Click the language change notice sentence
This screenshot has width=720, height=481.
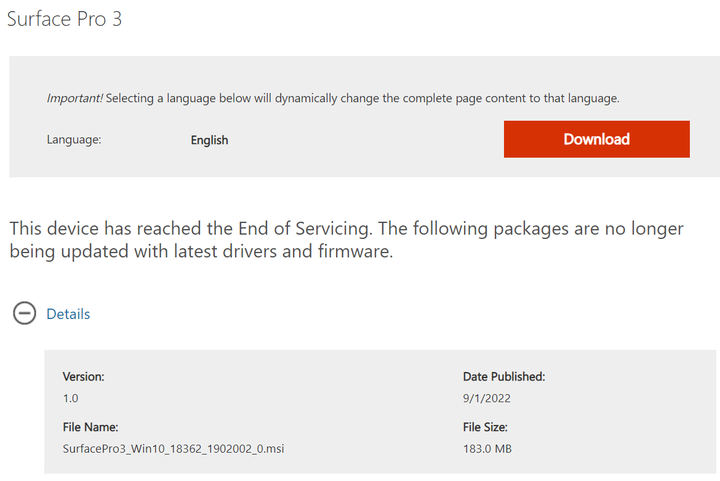(x=333, y=98)
